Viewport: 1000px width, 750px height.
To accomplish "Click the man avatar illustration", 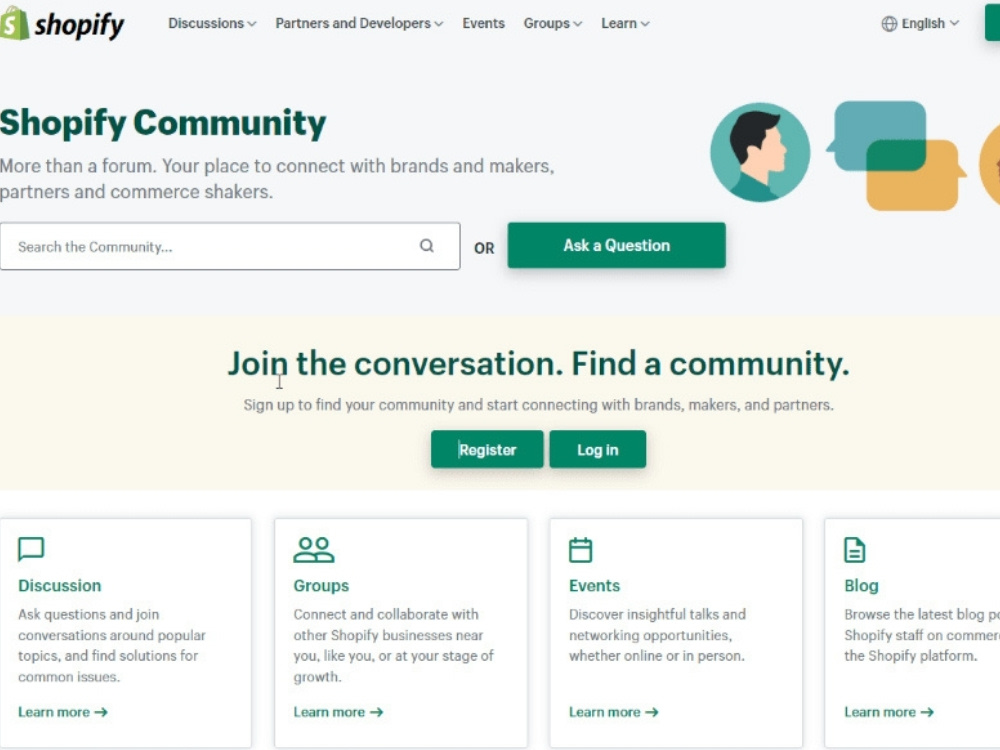I will pos(760,152).
